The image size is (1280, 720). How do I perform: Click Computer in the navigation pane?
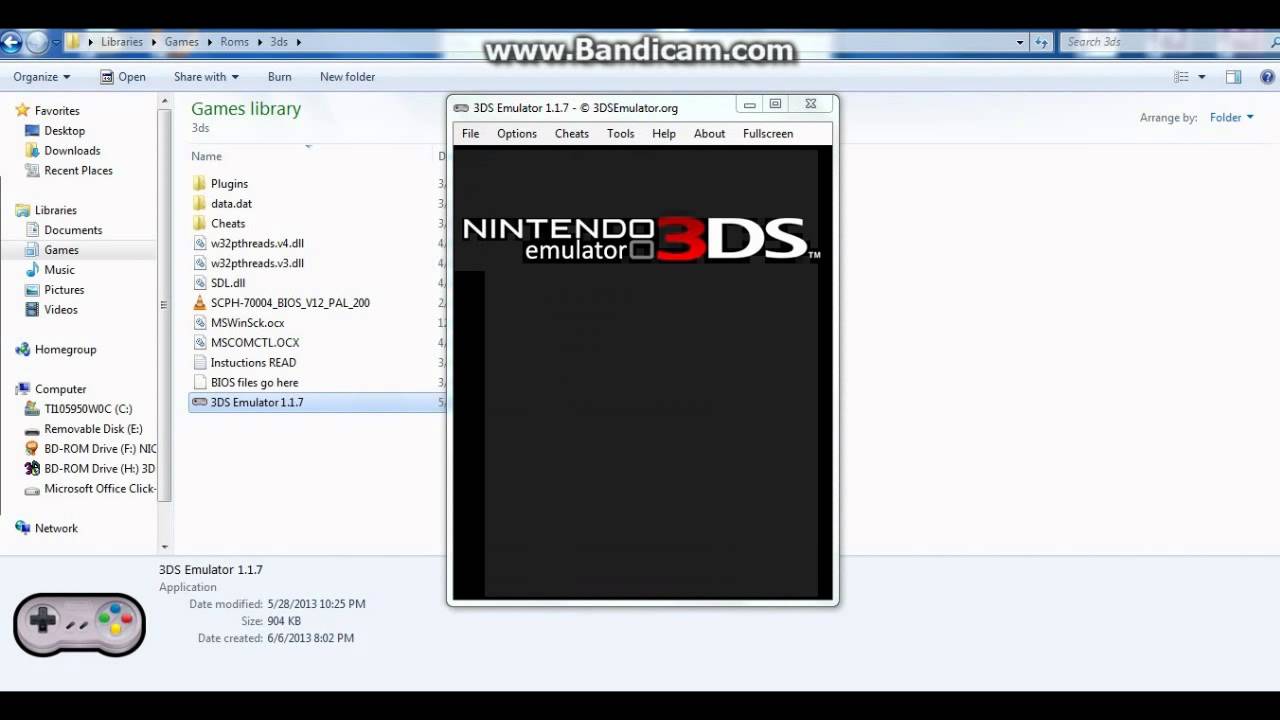[60, 389]
